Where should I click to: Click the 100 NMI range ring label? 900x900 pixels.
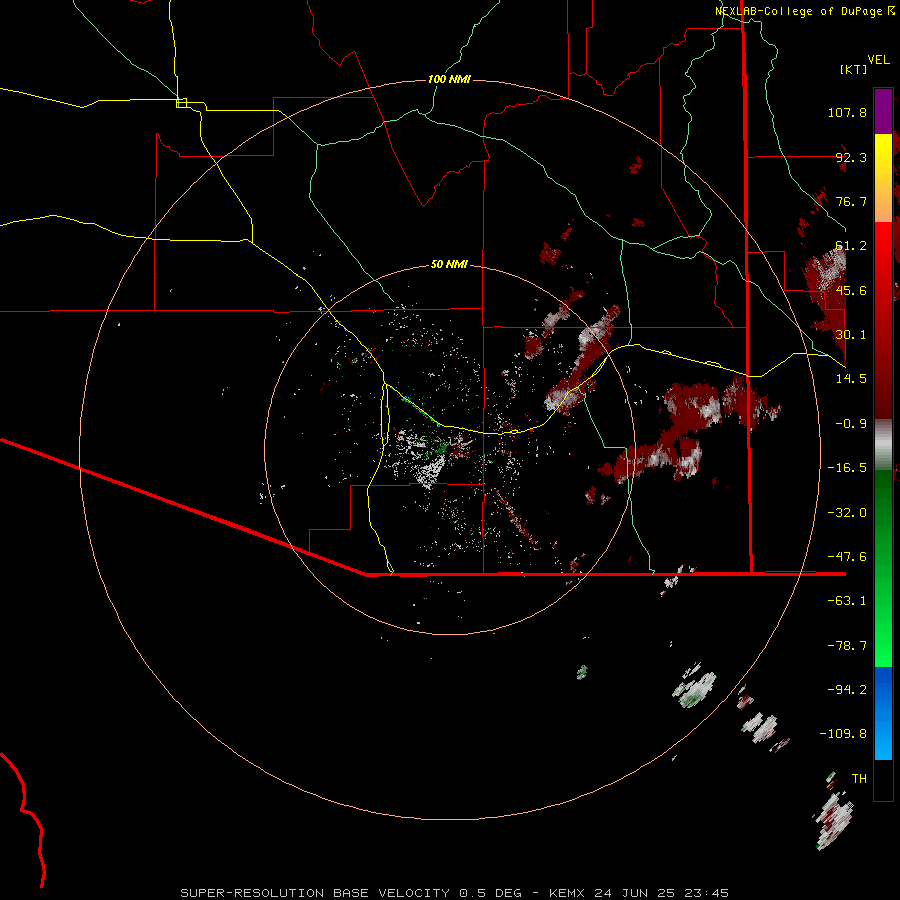coord(449,79)
